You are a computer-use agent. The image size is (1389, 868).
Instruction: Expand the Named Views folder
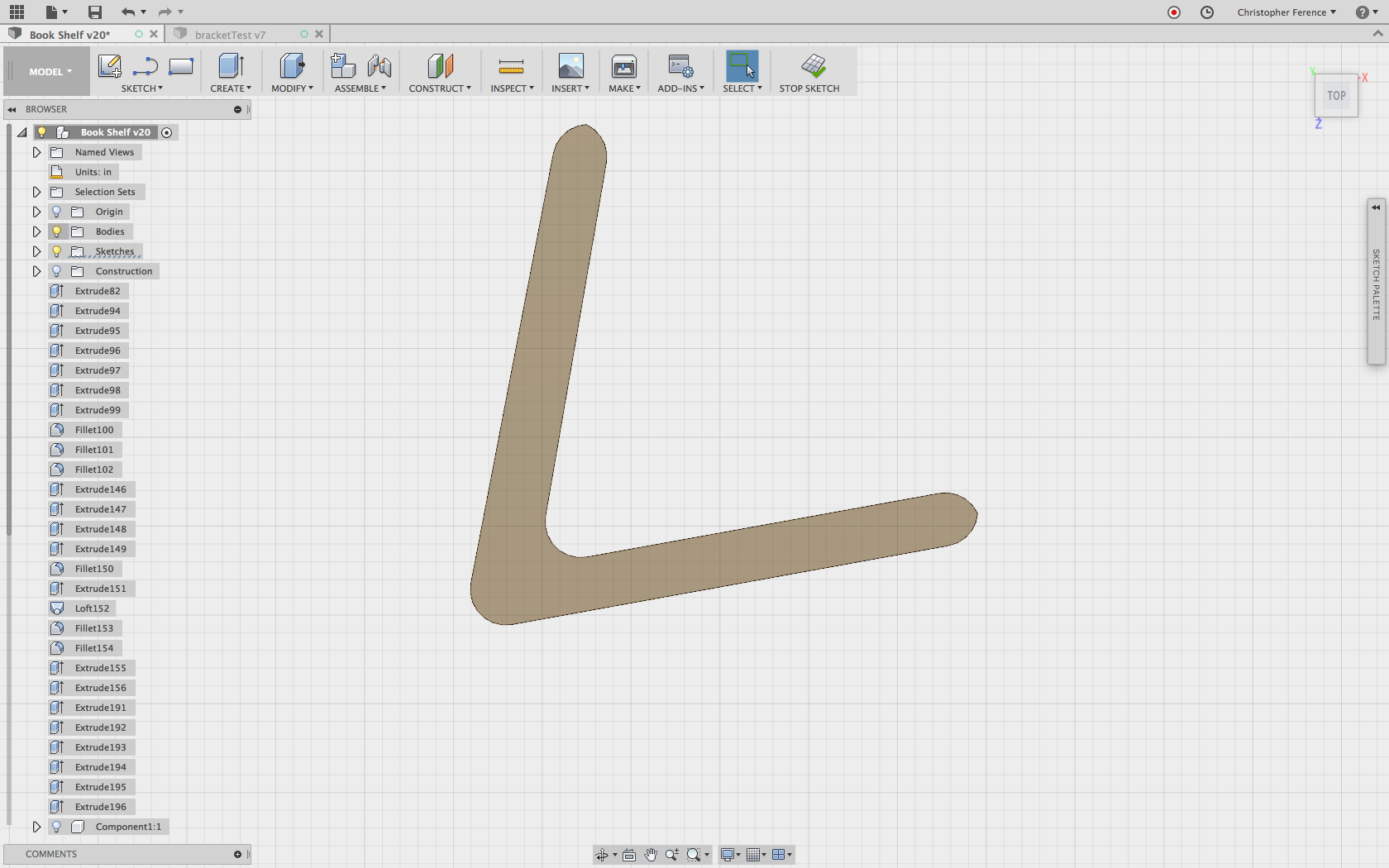[36, 152]
